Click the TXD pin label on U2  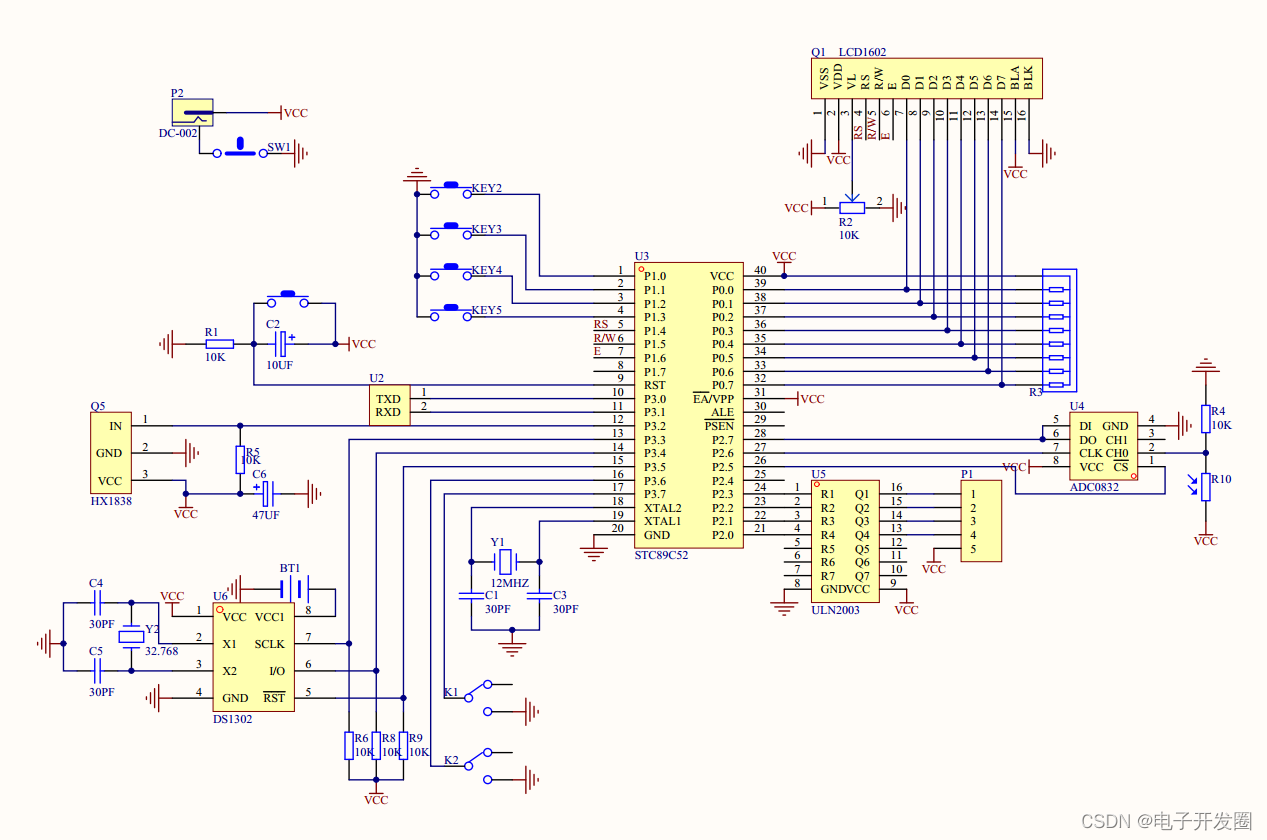(x=388, y=399)
